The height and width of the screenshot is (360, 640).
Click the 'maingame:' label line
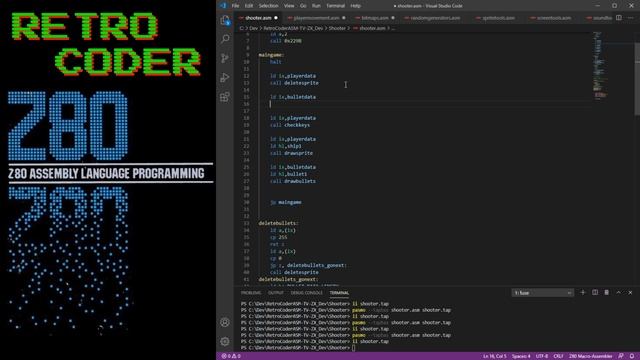pos(271,55)
